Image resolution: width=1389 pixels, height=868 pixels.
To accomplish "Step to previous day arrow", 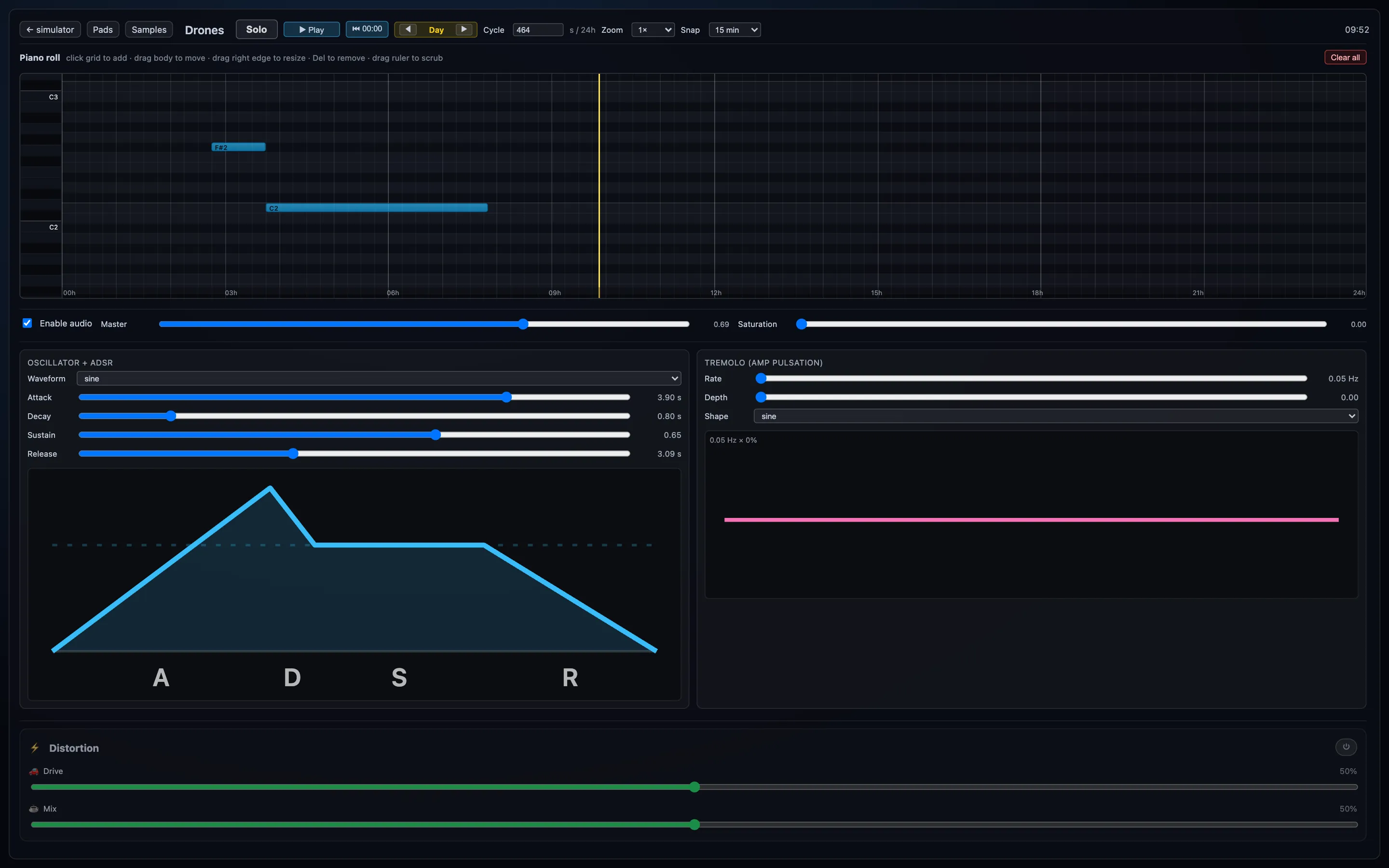I will click(x=408, y=29).
